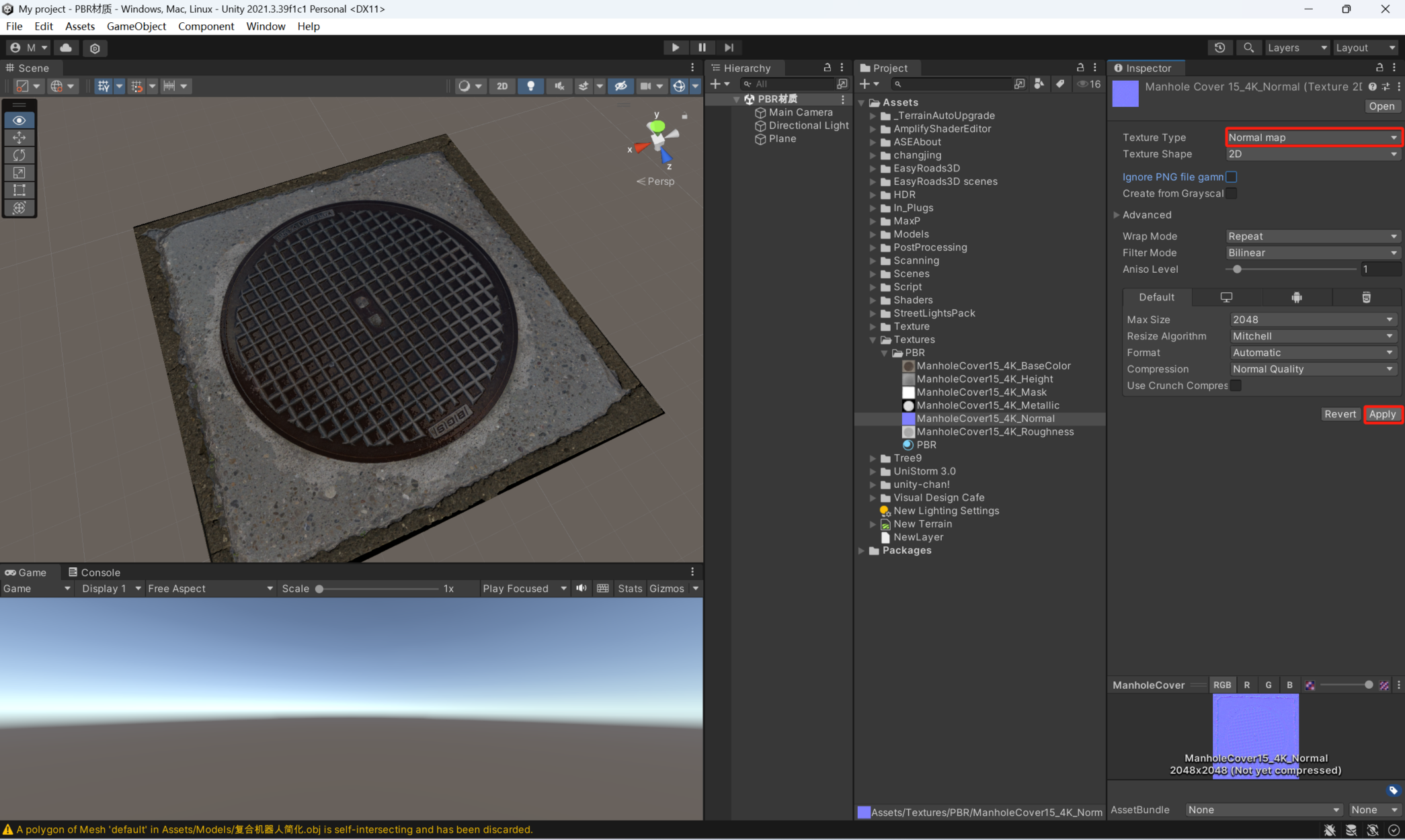This screenshot has width=1405, height=840.
Task: Adjust the Aniso Level slider
Action: point(1237,269)
